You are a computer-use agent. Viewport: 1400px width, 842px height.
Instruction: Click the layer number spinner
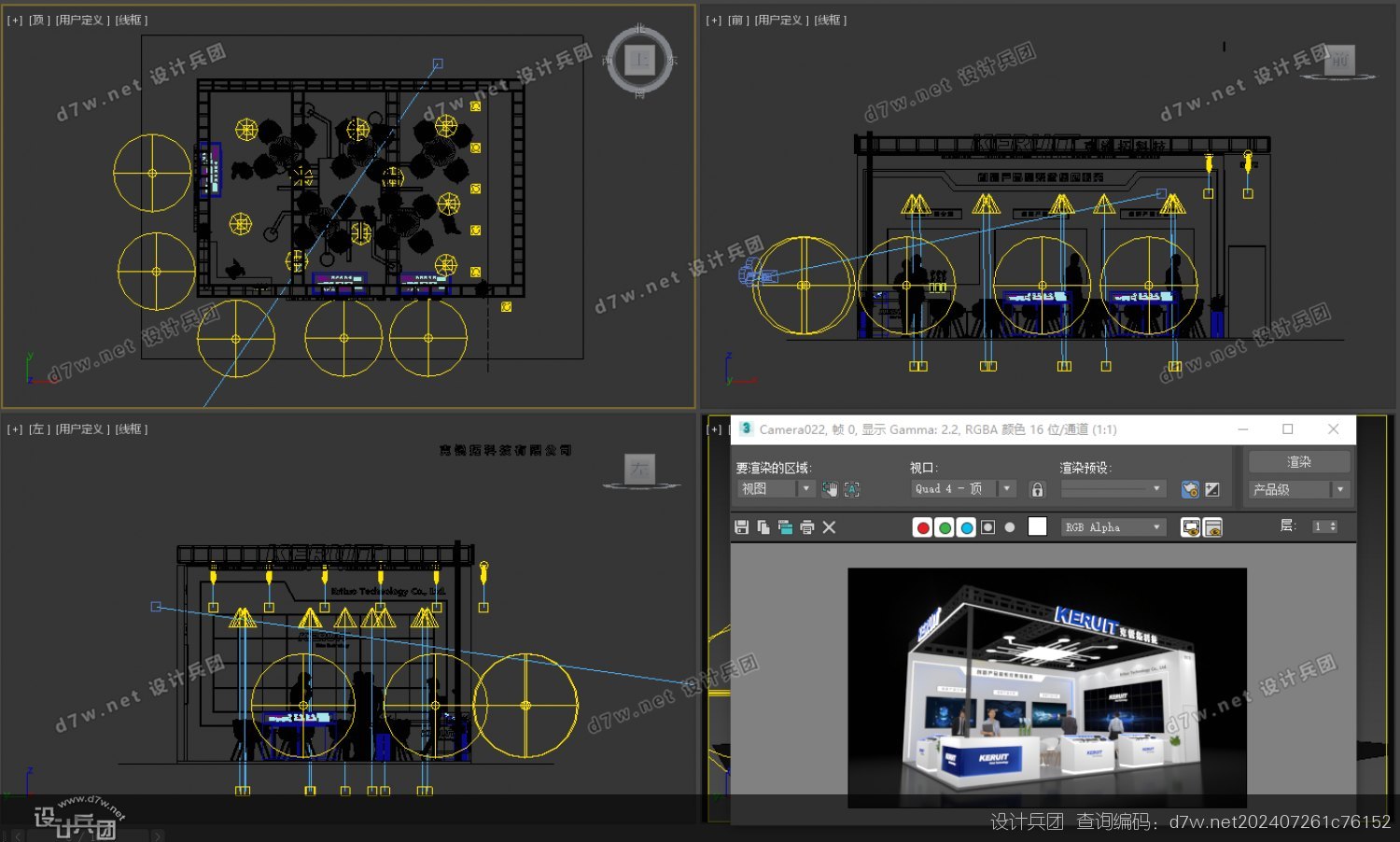pyautogui.click(x=1325, y=526)
